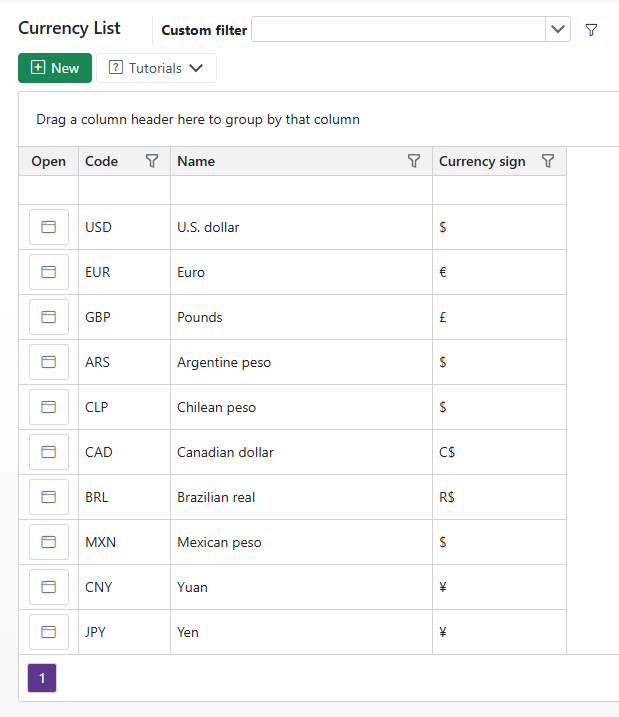The height and width of the screenshot is (717, 619).
Task: Open the CNY currency record
Action: pyautogui.click(x=49, y=587)
